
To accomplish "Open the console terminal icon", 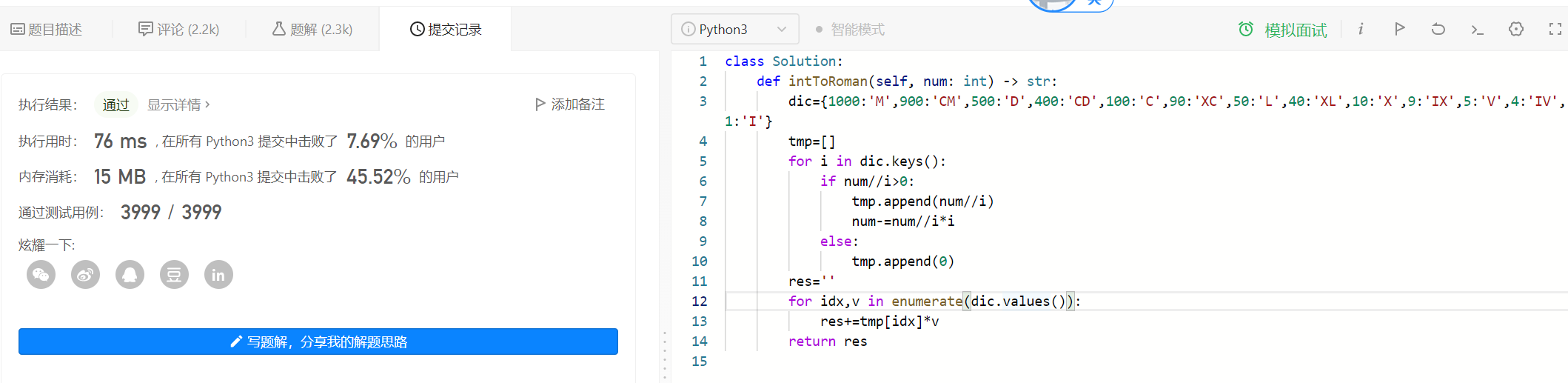I will point(1477,30).
